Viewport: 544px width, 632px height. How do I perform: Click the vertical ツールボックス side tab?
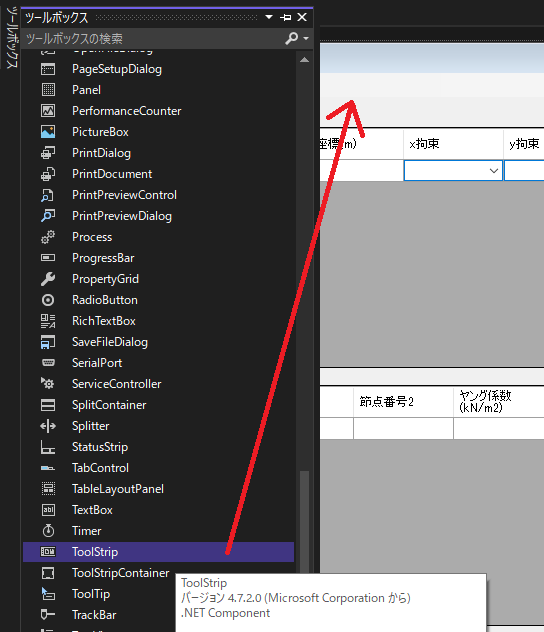12,37
